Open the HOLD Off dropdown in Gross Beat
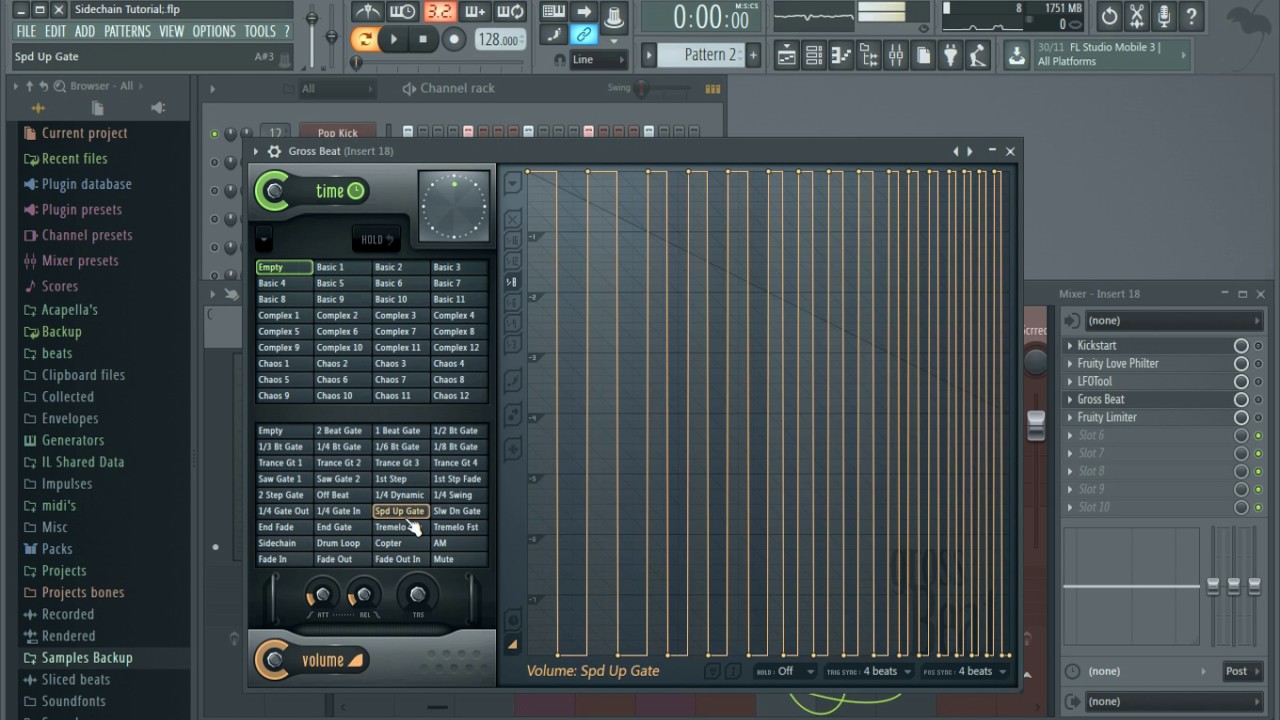1280x720 pixels. point(785,671)
